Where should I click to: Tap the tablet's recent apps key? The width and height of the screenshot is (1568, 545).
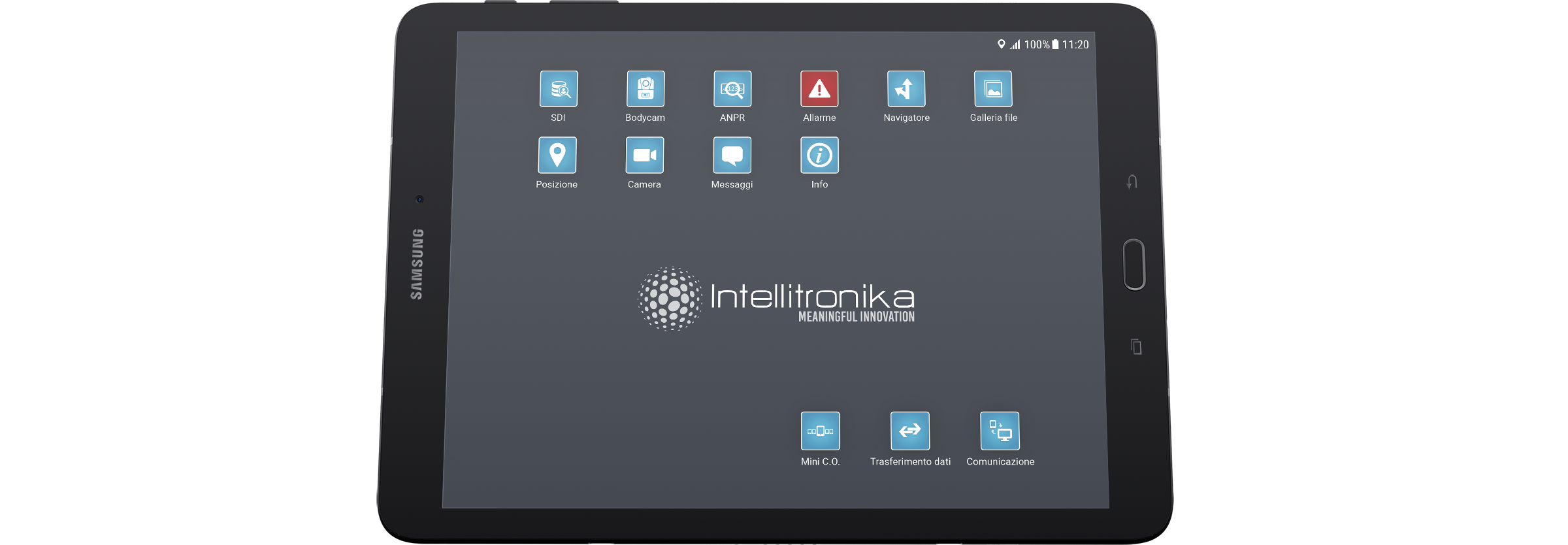[x=1137, y=346]
